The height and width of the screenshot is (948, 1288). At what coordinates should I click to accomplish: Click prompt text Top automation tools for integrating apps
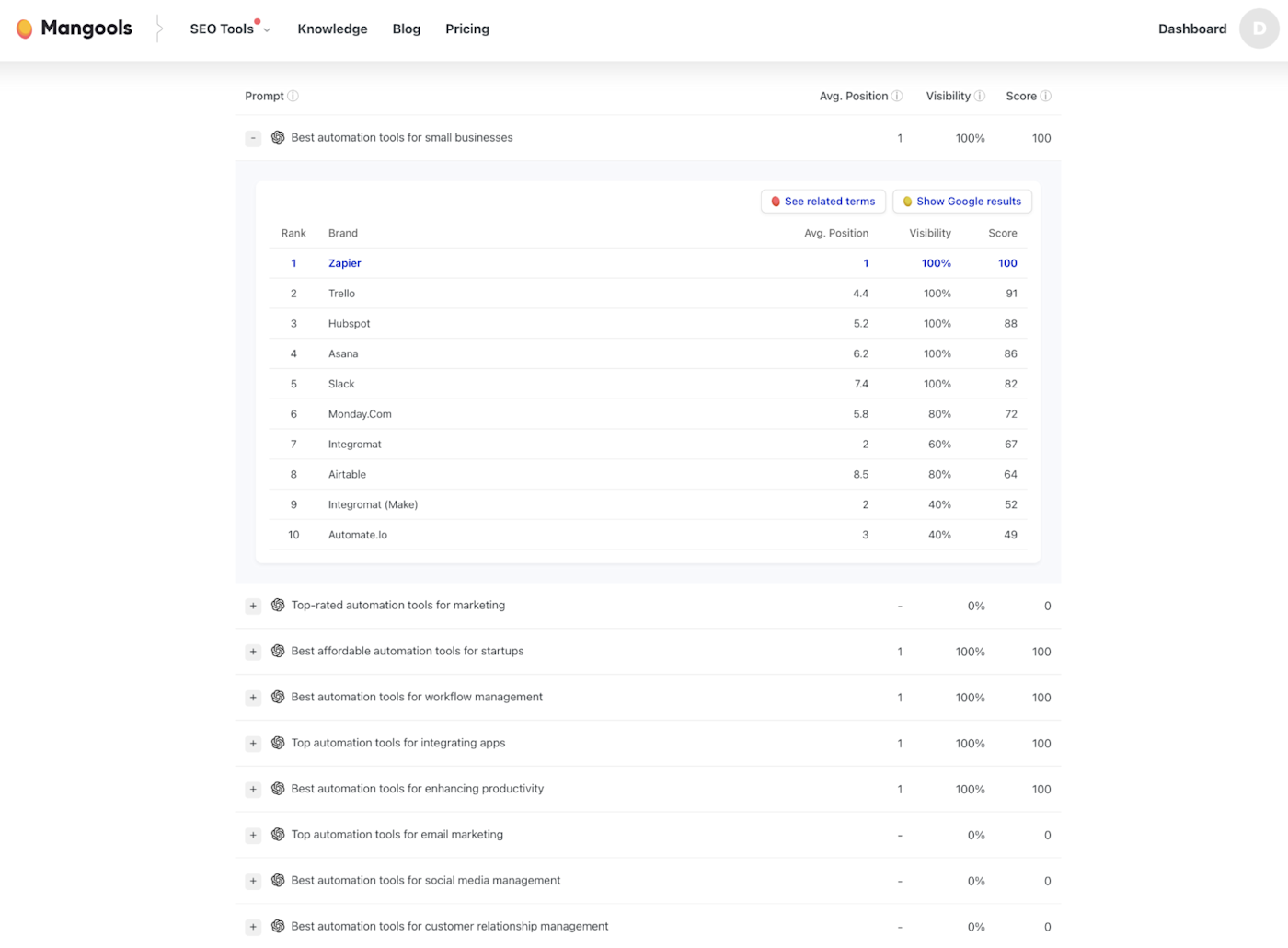pyautogui.click(x=398, y=743)
